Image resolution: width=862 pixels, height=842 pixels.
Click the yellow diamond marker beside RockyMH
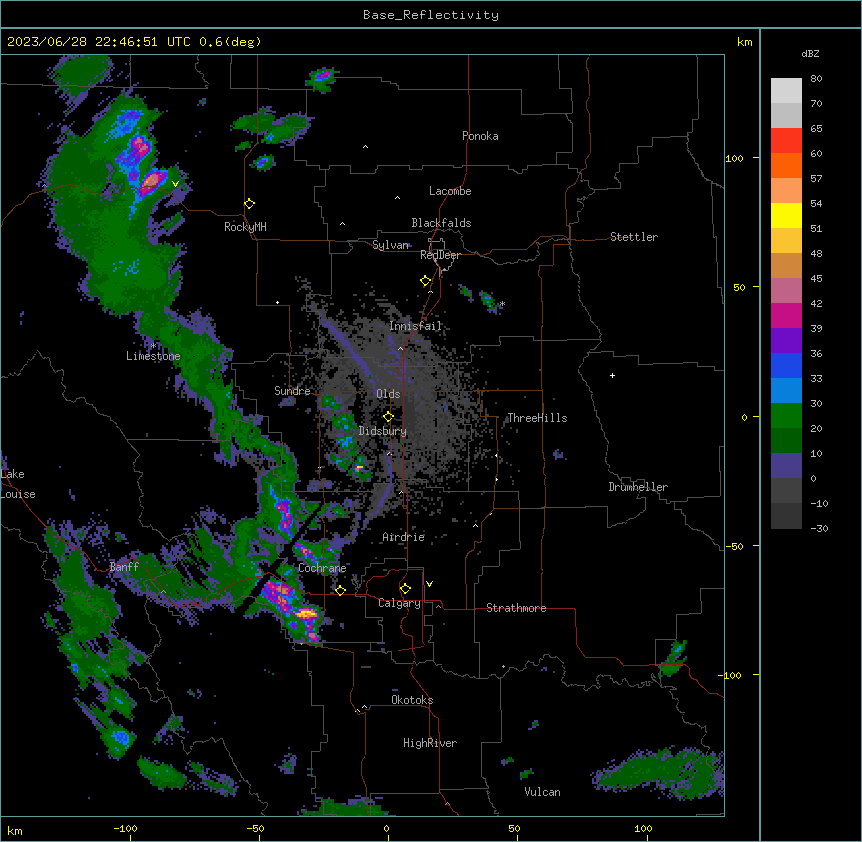[250, 204]
